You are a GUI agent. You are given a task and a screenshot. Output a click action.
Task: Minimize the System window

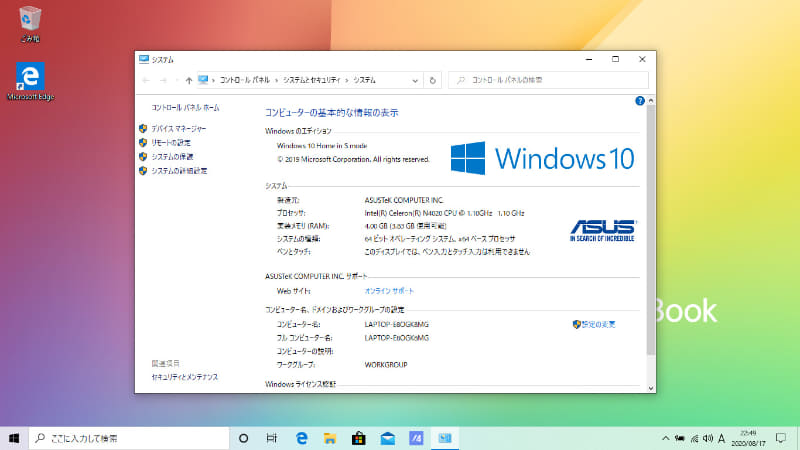pos(589,59)
